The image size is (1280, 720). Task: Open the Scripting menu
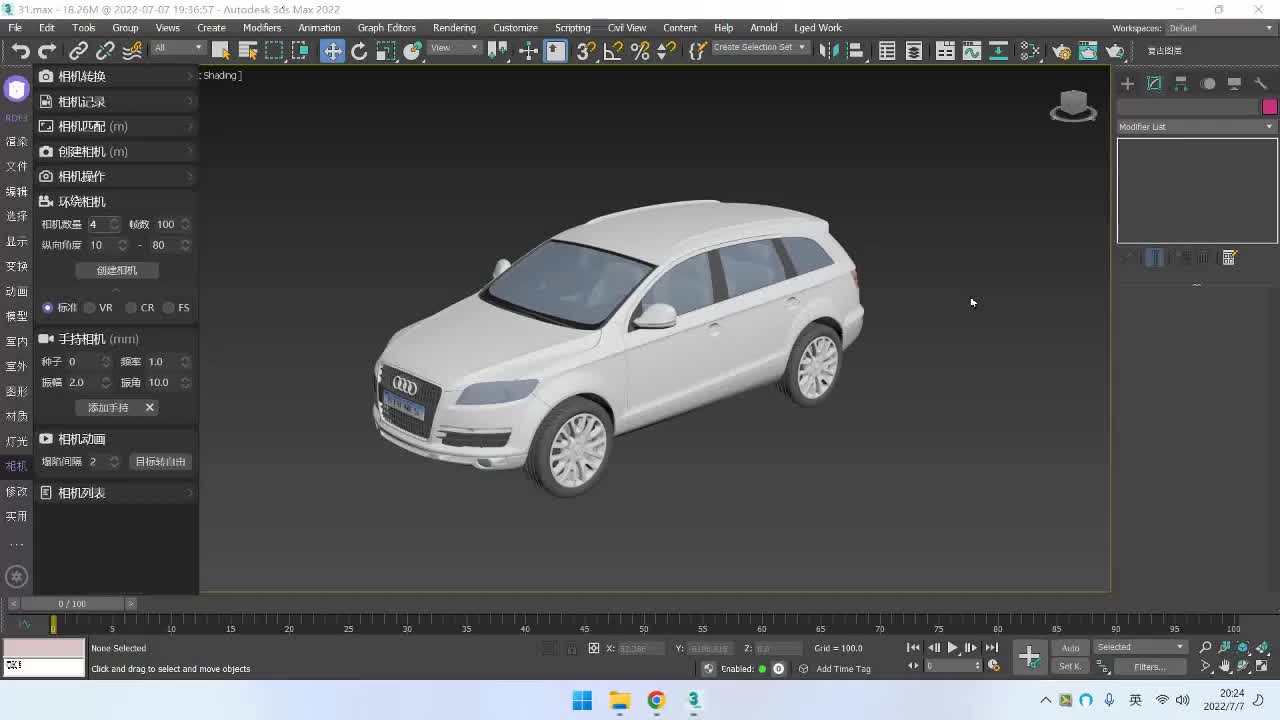coord(572,28)
